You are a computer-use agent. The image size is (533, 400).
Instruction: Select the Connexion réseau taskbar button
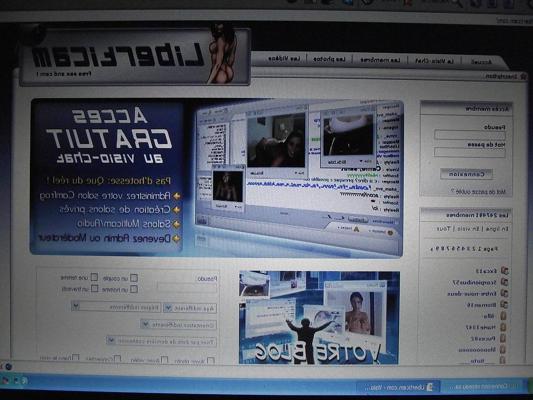coord(483,386)
